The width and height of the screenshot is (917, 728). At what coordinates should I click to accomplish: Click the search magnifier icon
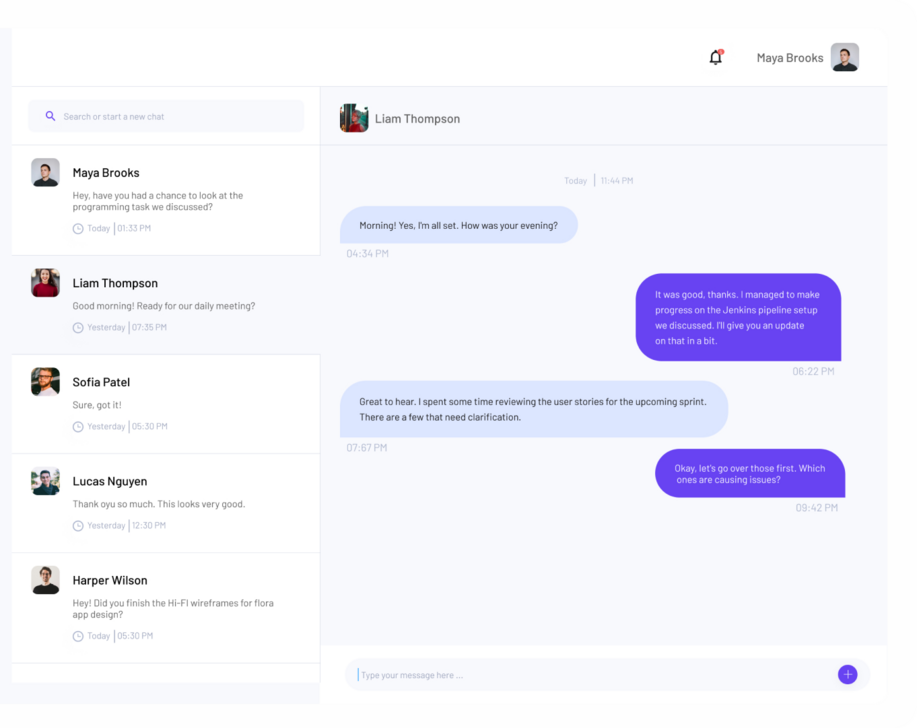50,116
